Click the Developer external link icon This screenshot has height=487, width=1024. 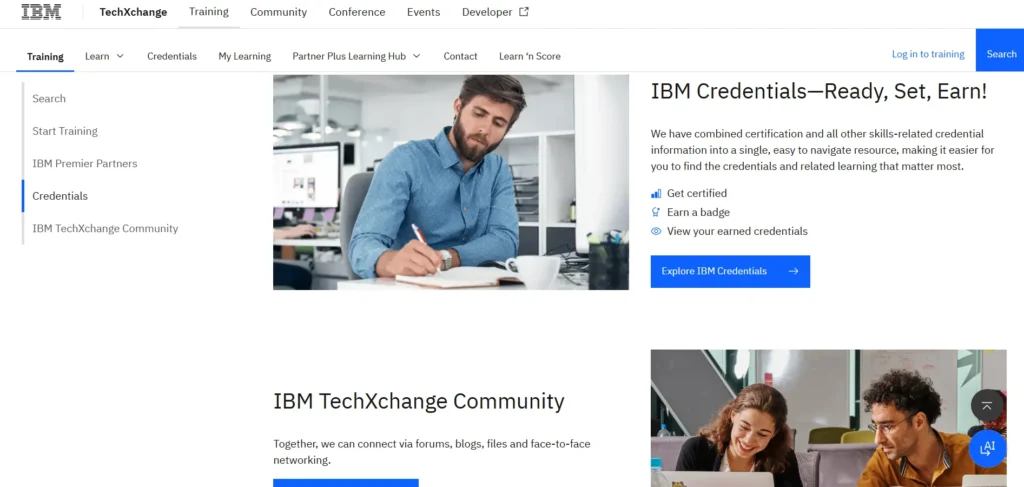[524, 12]
